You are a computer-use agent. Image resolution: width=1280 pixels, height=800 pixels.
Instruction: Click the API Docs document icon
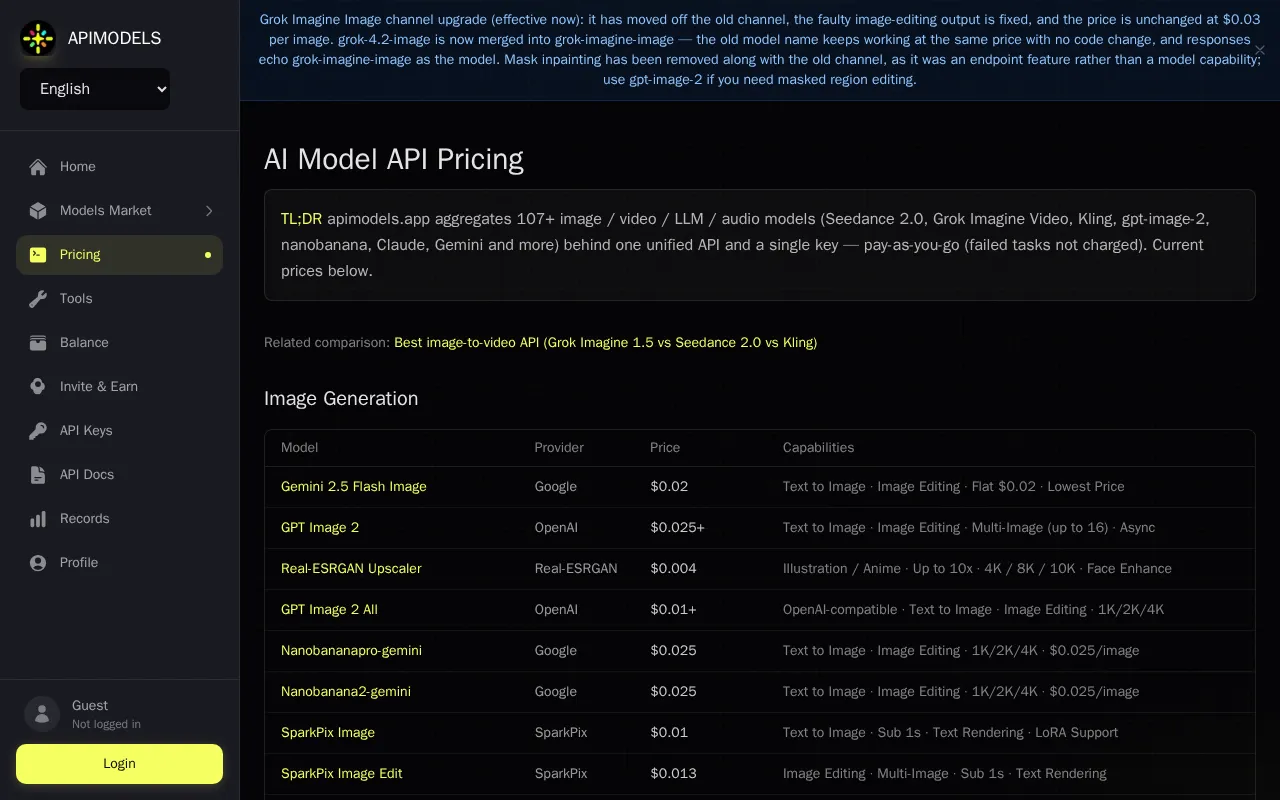coord(38,475)
